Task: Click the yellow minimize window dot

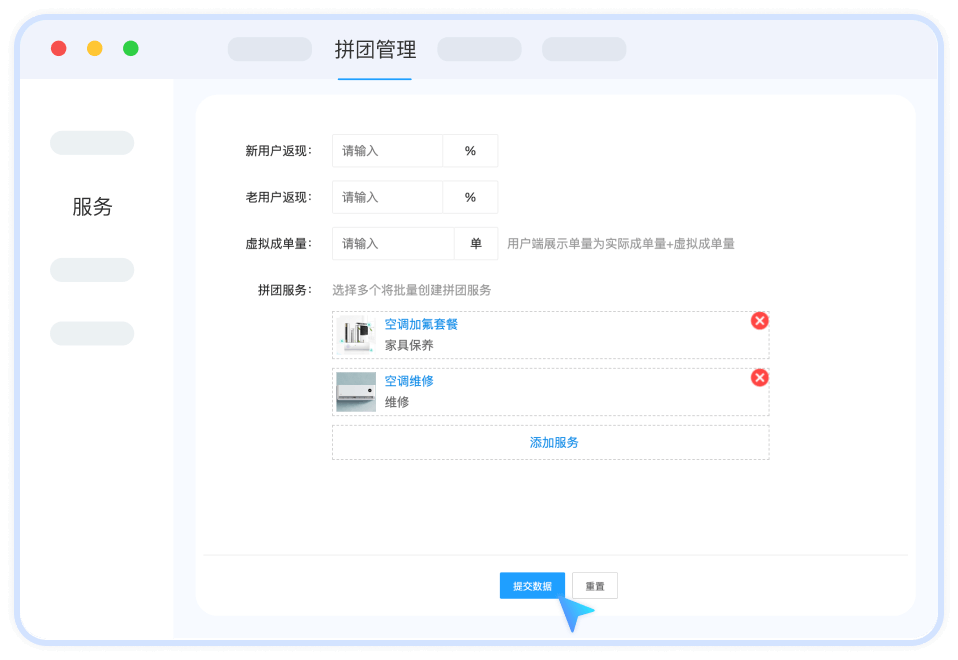Action: (95, 48)
